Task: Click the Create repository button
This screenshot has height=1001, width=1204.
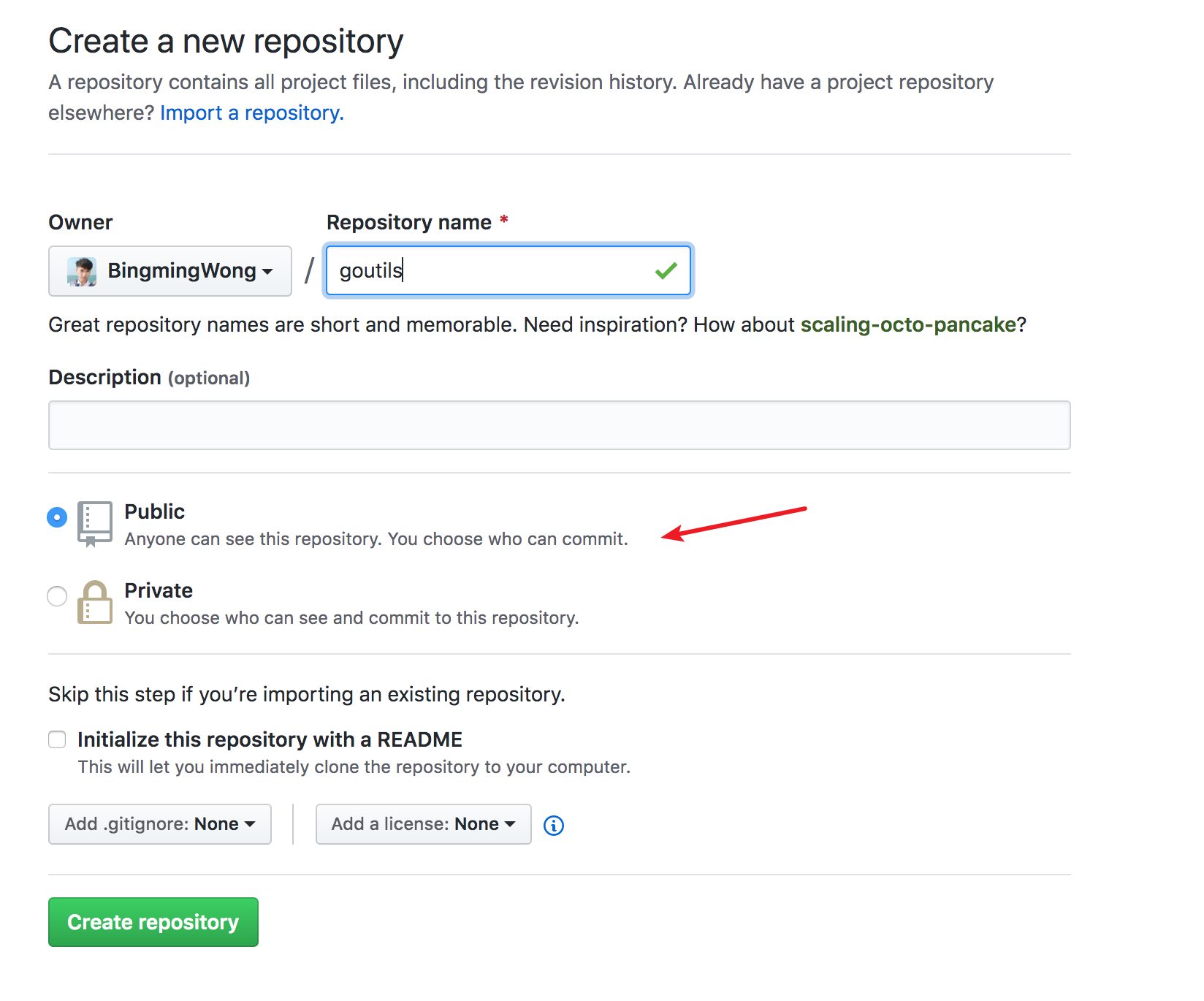Action: tap(153, 922)
